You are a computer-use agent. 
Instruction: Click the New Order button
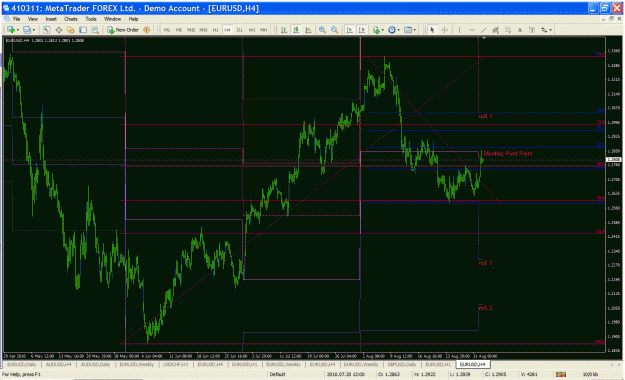point(123,30)
